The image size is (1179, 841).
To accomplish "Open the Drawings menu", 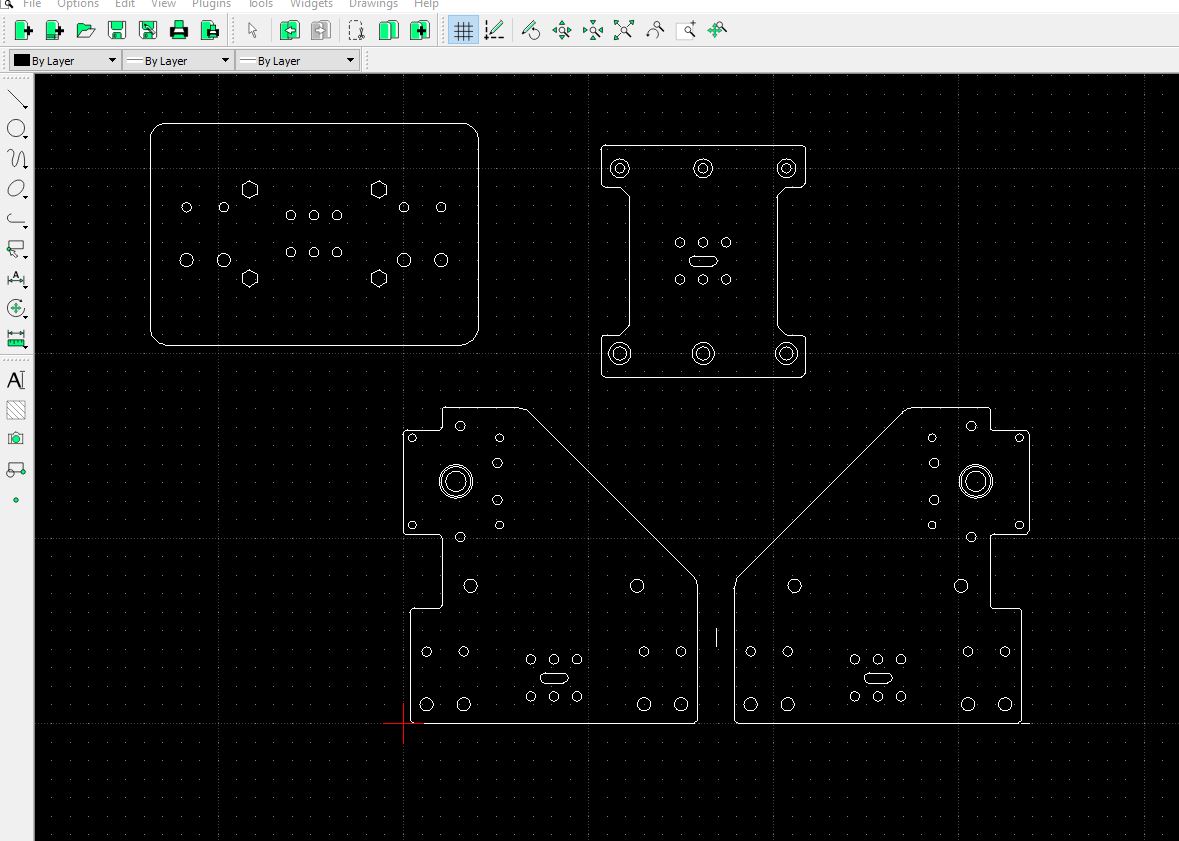I will point(373,4).
